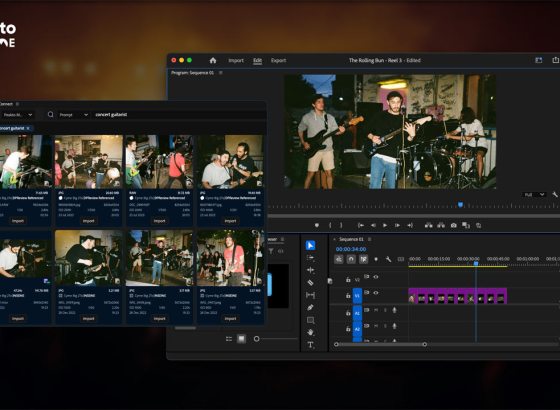Select the Slip tool
The width and height of the screenshot is (560, 410).
point(310,295)
